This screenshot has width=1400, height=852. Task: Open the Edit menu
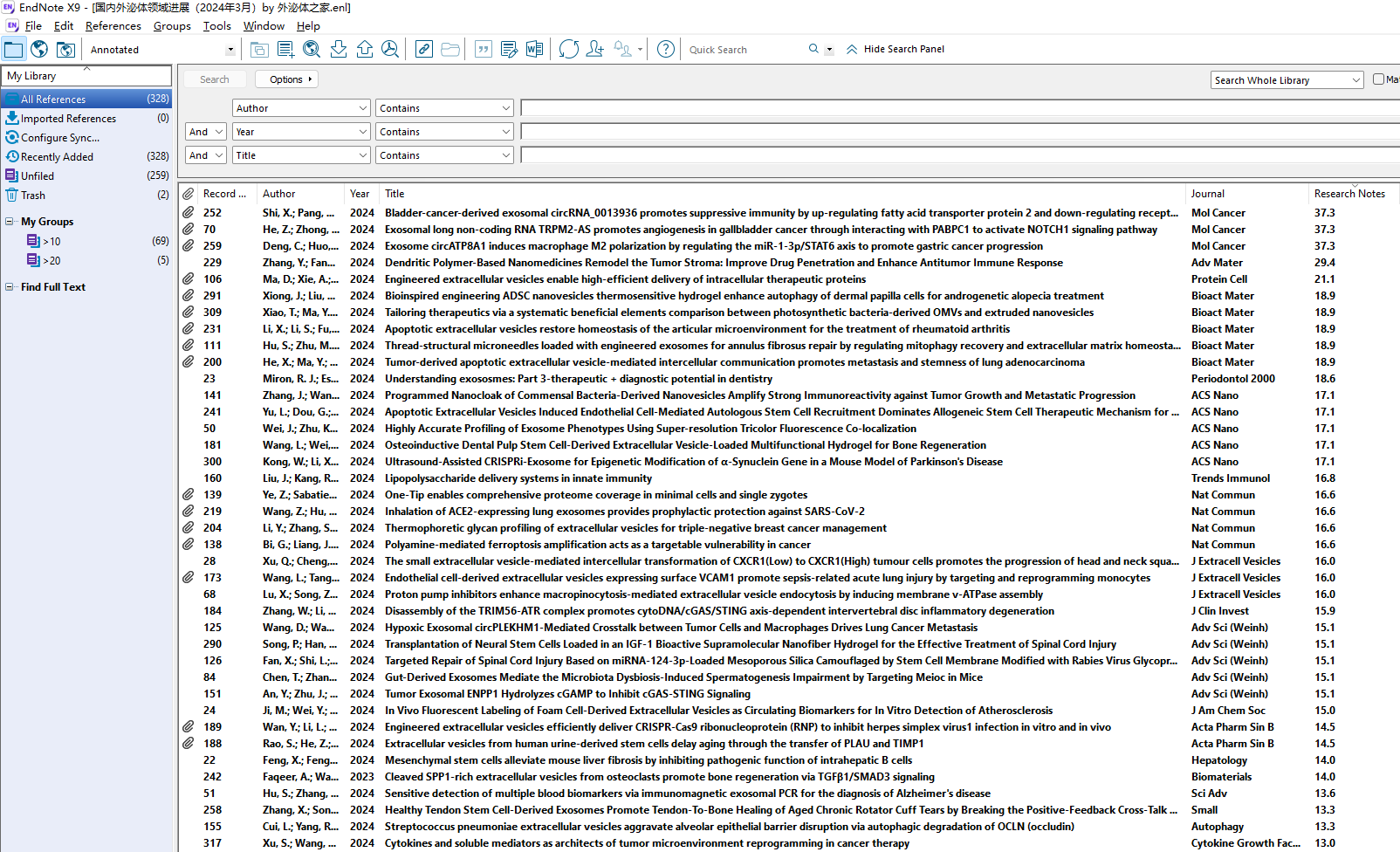[64, 26]
